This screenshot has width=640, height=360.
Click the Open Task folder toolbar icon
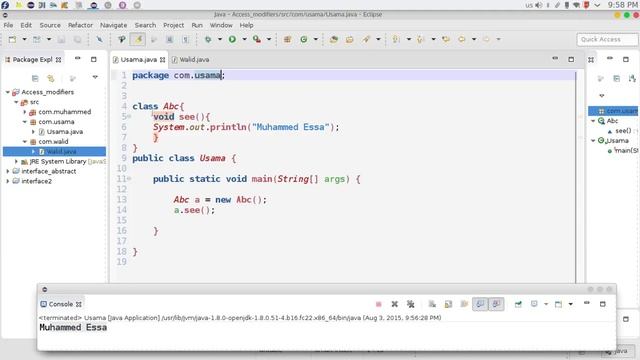350,39
